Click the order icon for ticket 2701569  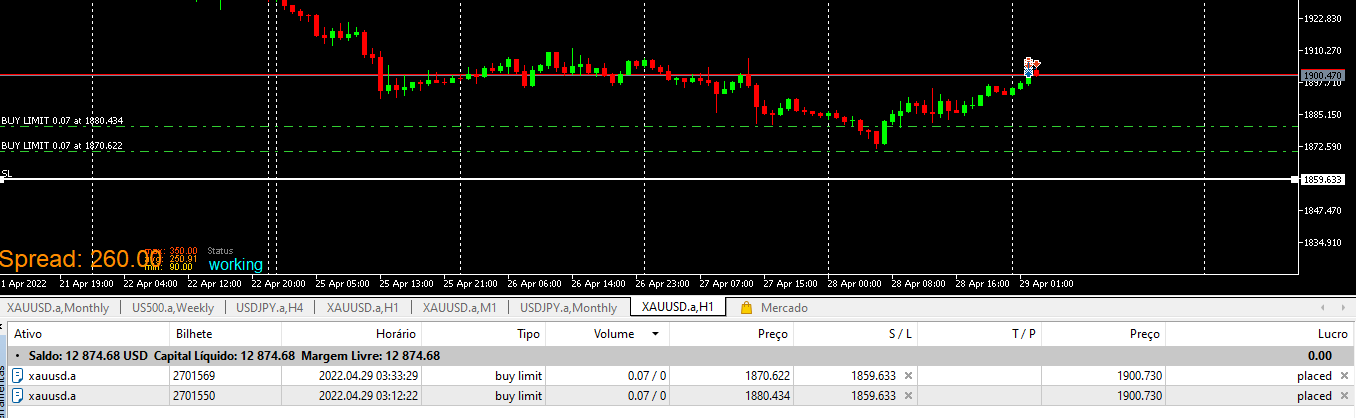tap(17, 376)
